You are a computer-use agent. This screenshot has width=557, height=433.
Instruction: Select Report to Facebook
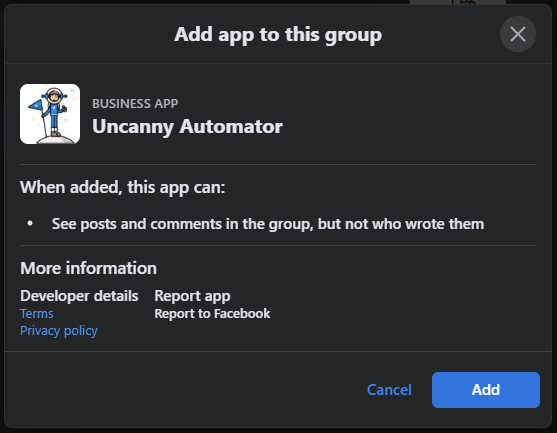212,314
